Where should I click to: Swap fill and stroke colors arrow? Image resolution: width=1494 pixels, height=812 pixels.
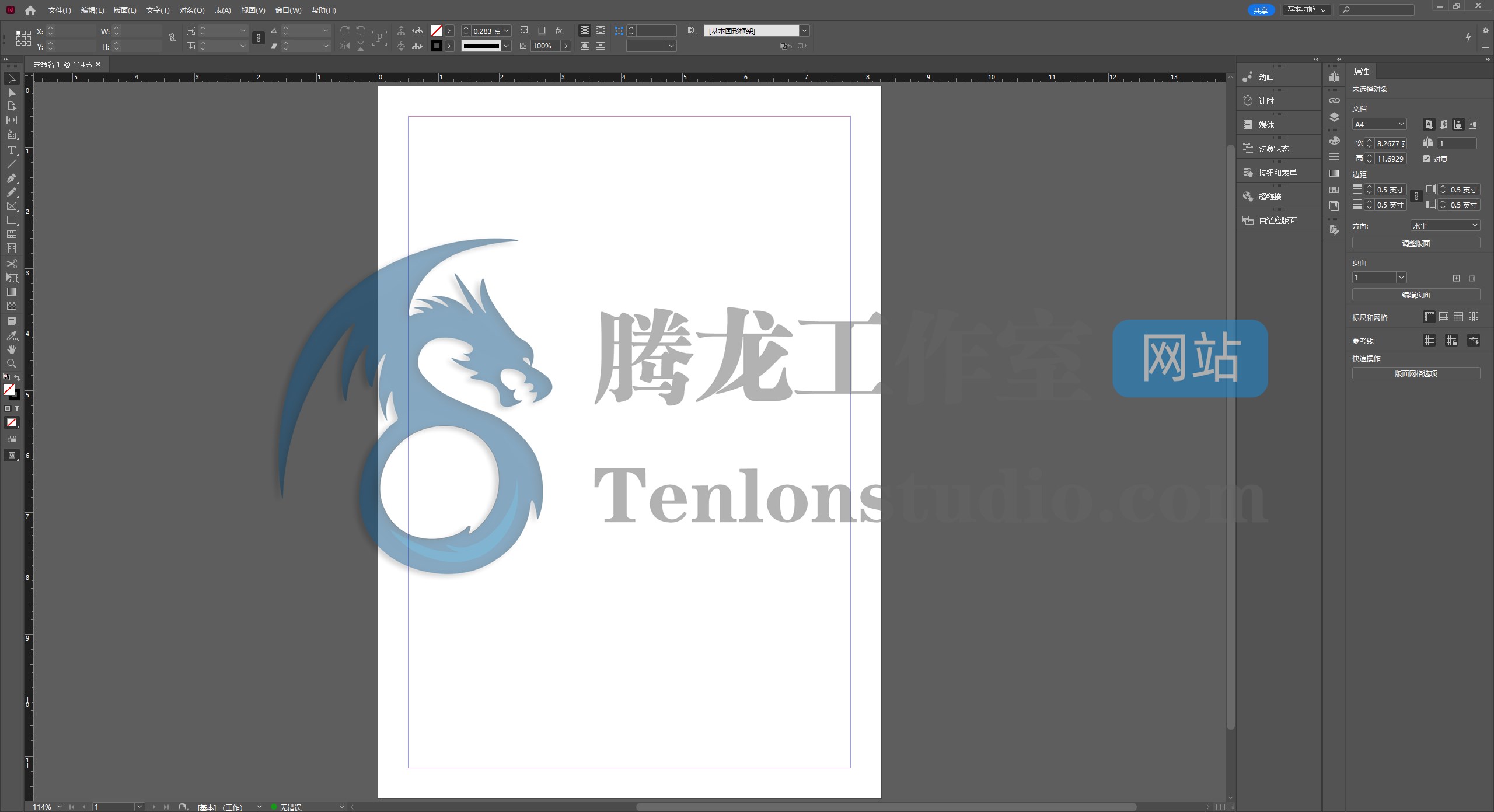coord(17,377)
